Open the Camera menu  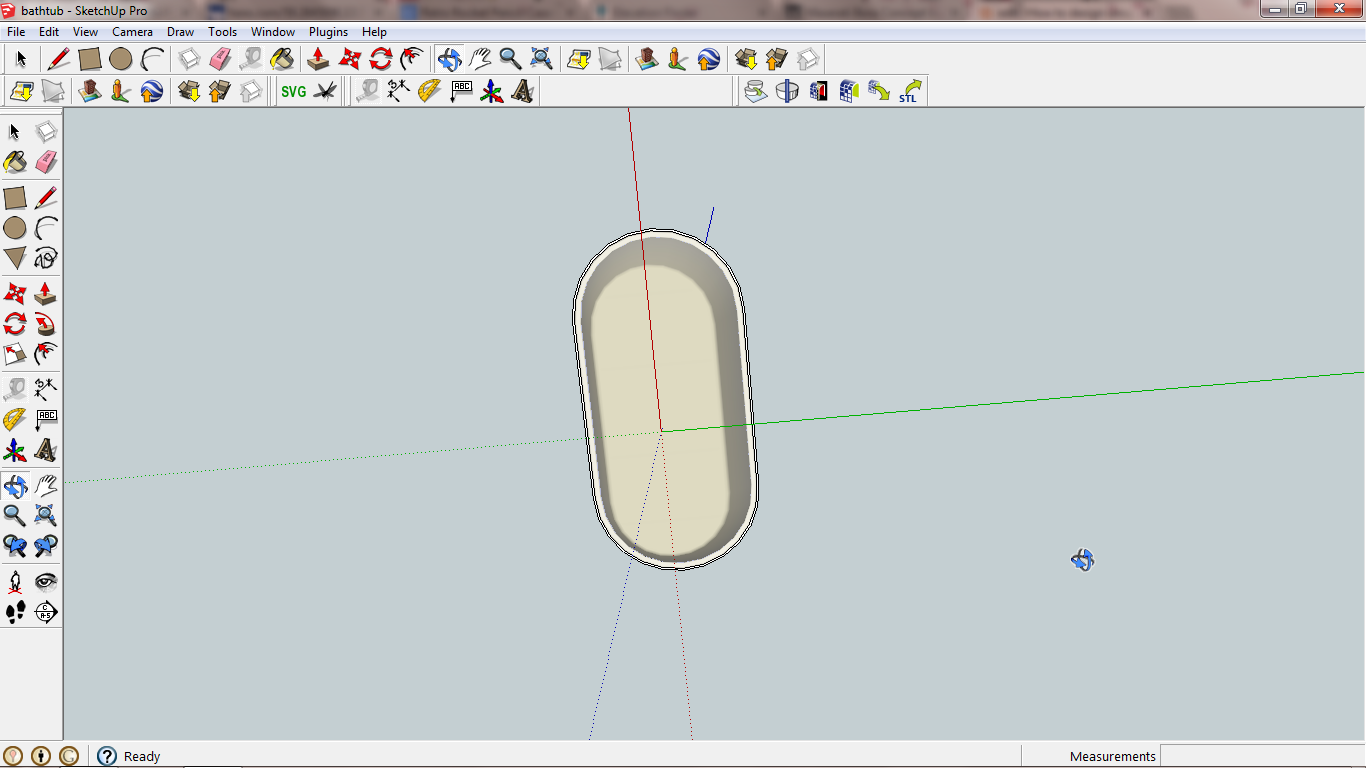coord(132,32)
